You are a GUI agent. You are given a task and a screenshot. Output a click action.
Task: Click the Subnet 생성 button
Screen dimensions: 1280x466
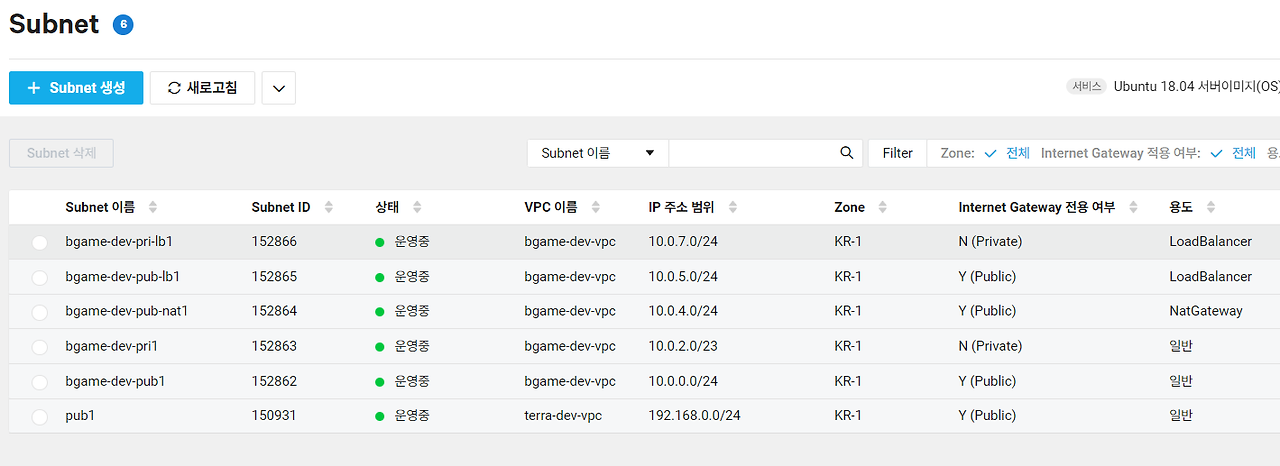[76, 88]
